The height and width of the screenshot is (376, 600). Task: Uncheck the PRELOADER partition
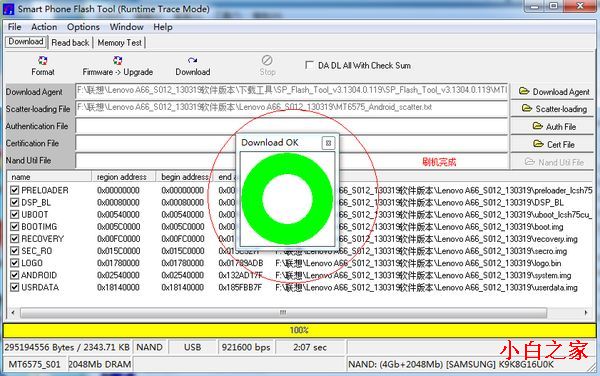[x=15, y=190]
